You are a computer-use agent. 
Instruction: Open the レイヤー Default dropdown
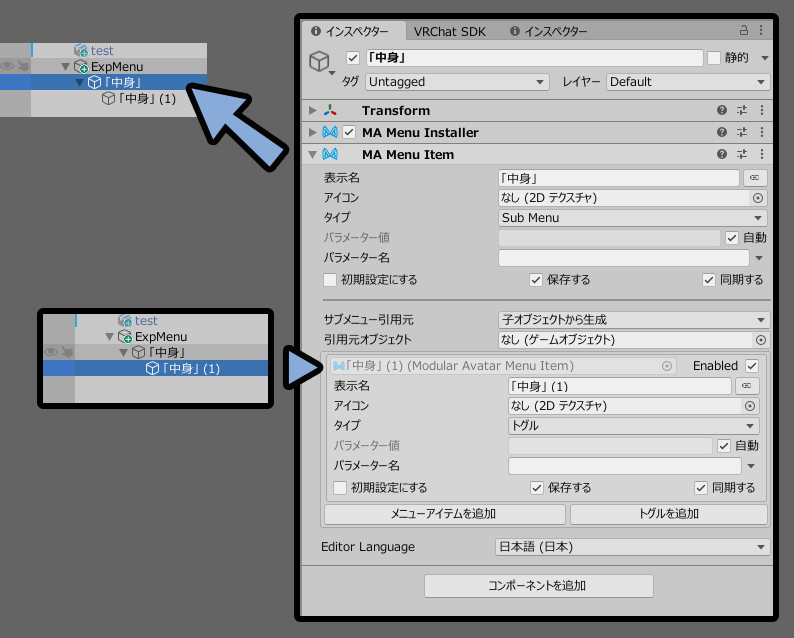[x=688, y=82]
